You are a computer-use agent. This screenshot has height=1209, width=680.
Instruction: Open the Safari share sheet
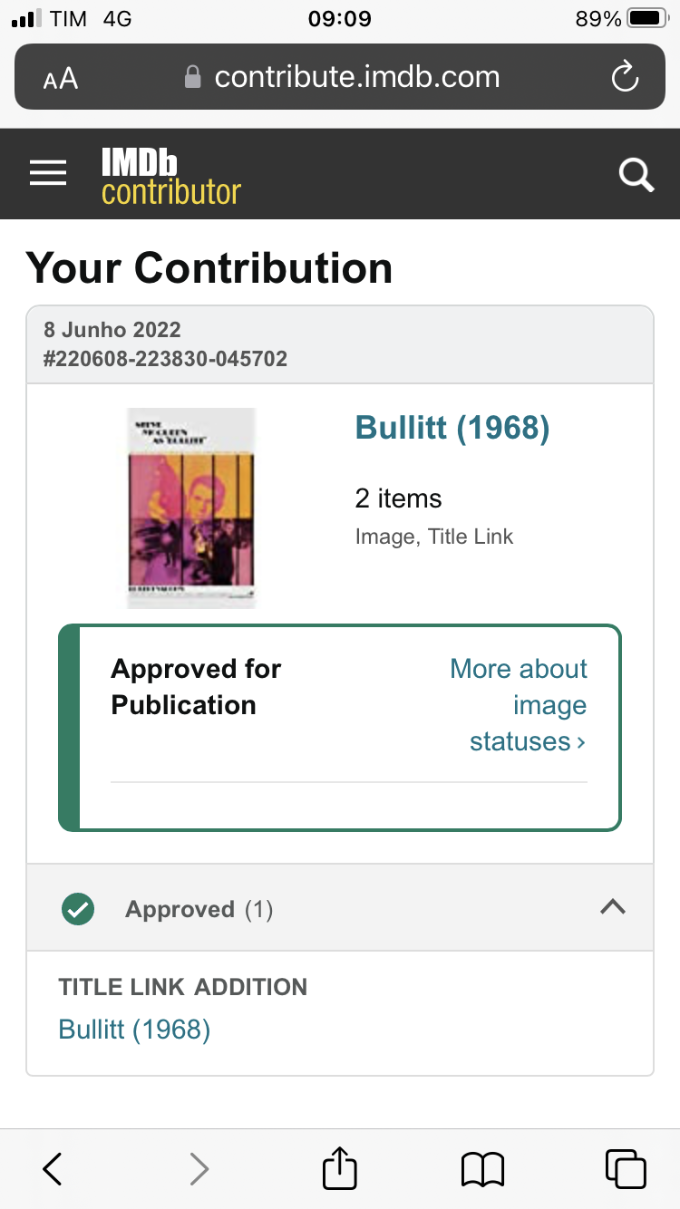tap(340, 1168)
